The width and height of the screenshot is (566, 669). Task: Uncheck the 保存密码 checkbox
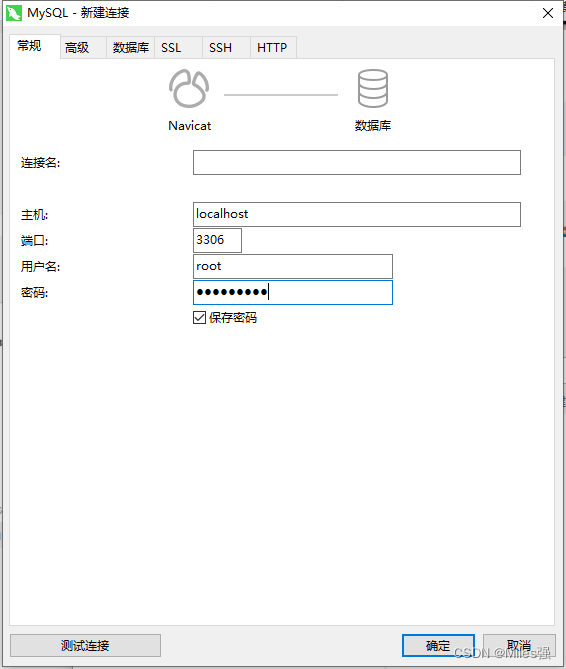coord(200,317)
